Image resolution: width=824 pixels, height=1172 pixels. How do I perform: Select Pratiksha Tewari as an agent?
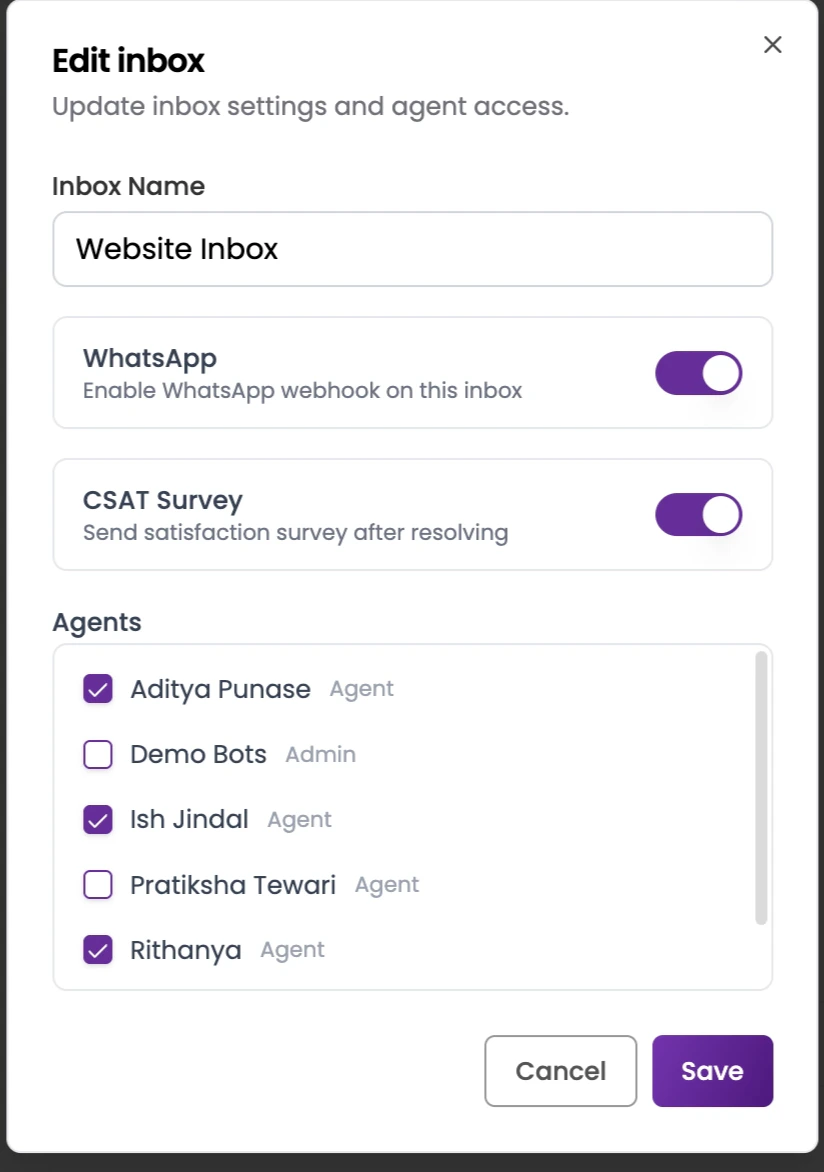point(97,884)
